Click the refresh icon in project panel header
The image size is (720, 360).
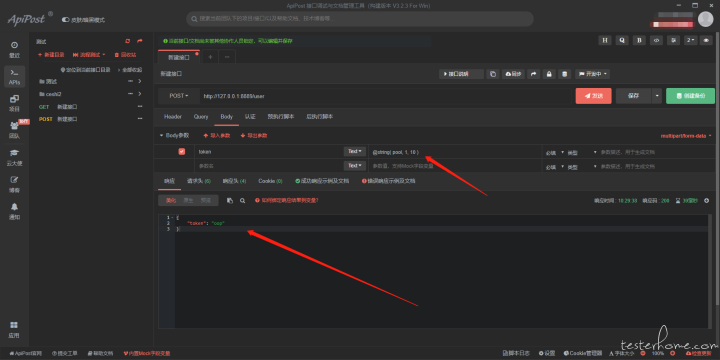tap(128, 41)
